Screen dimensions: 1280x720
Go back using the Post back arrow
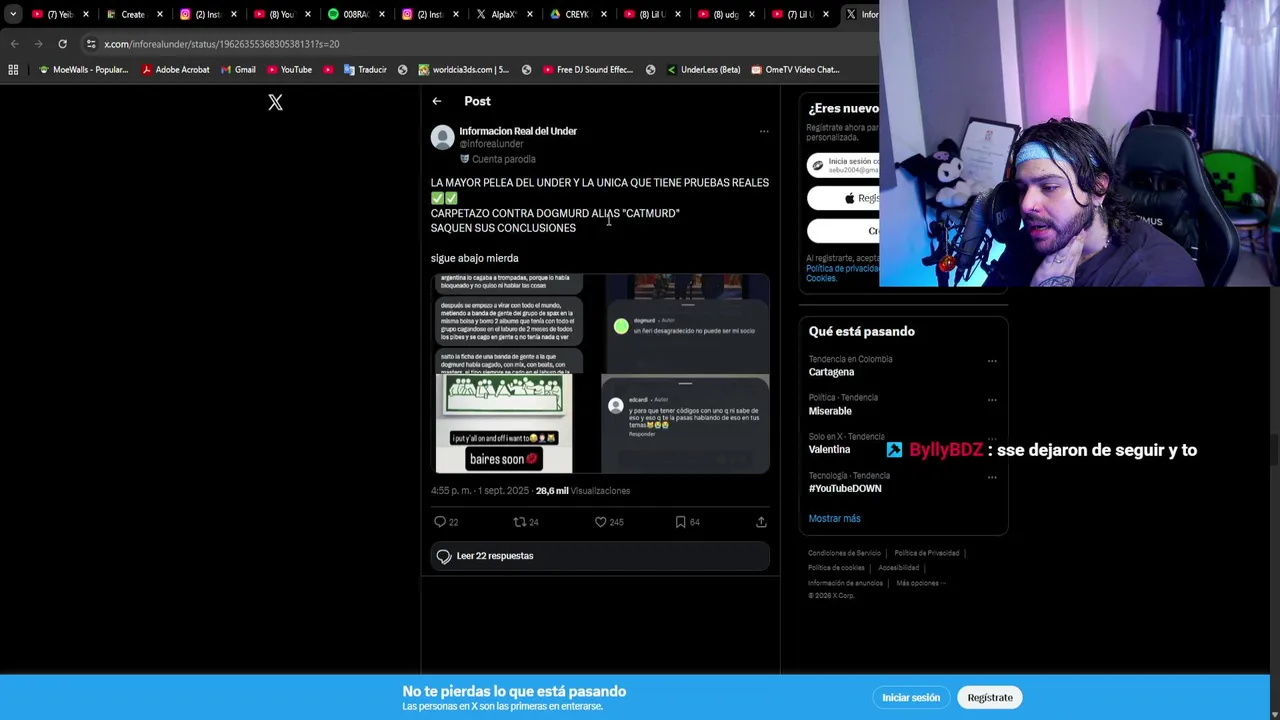point(437,101)
